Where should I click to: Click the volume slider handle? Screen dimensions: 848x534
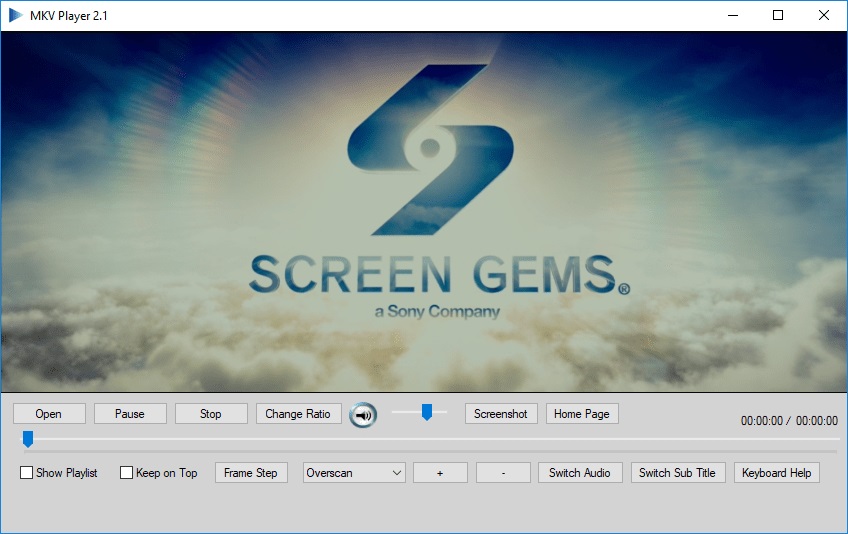click(x=427, y=412)
